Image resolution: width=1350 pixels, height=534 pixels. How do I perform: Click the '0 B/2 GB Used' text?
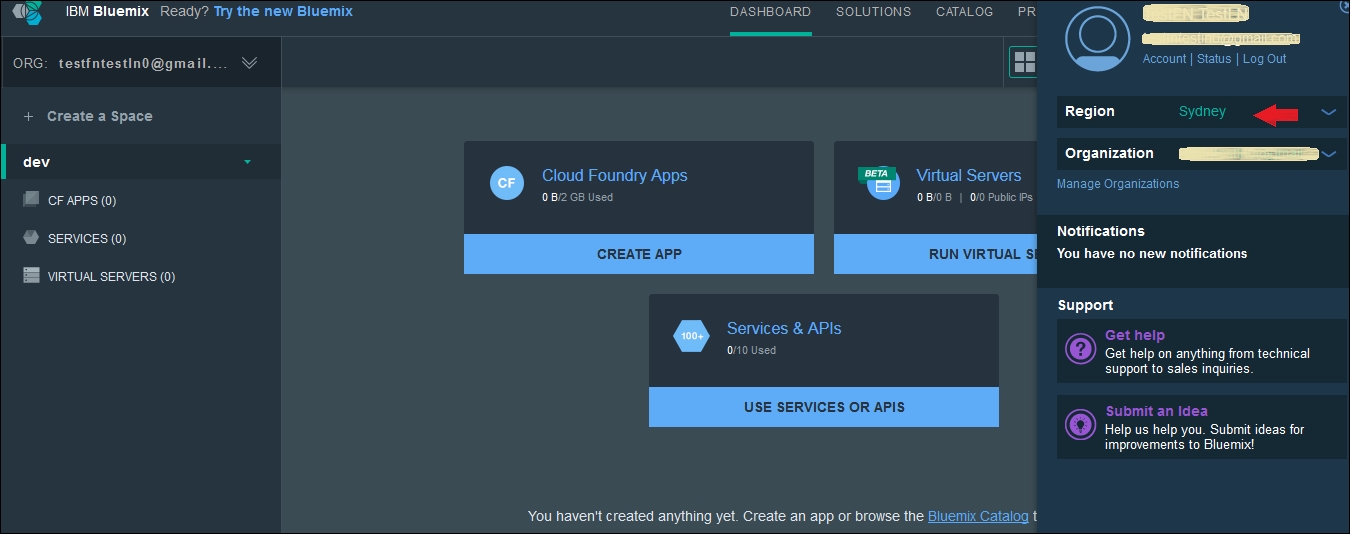click(577, 197)
